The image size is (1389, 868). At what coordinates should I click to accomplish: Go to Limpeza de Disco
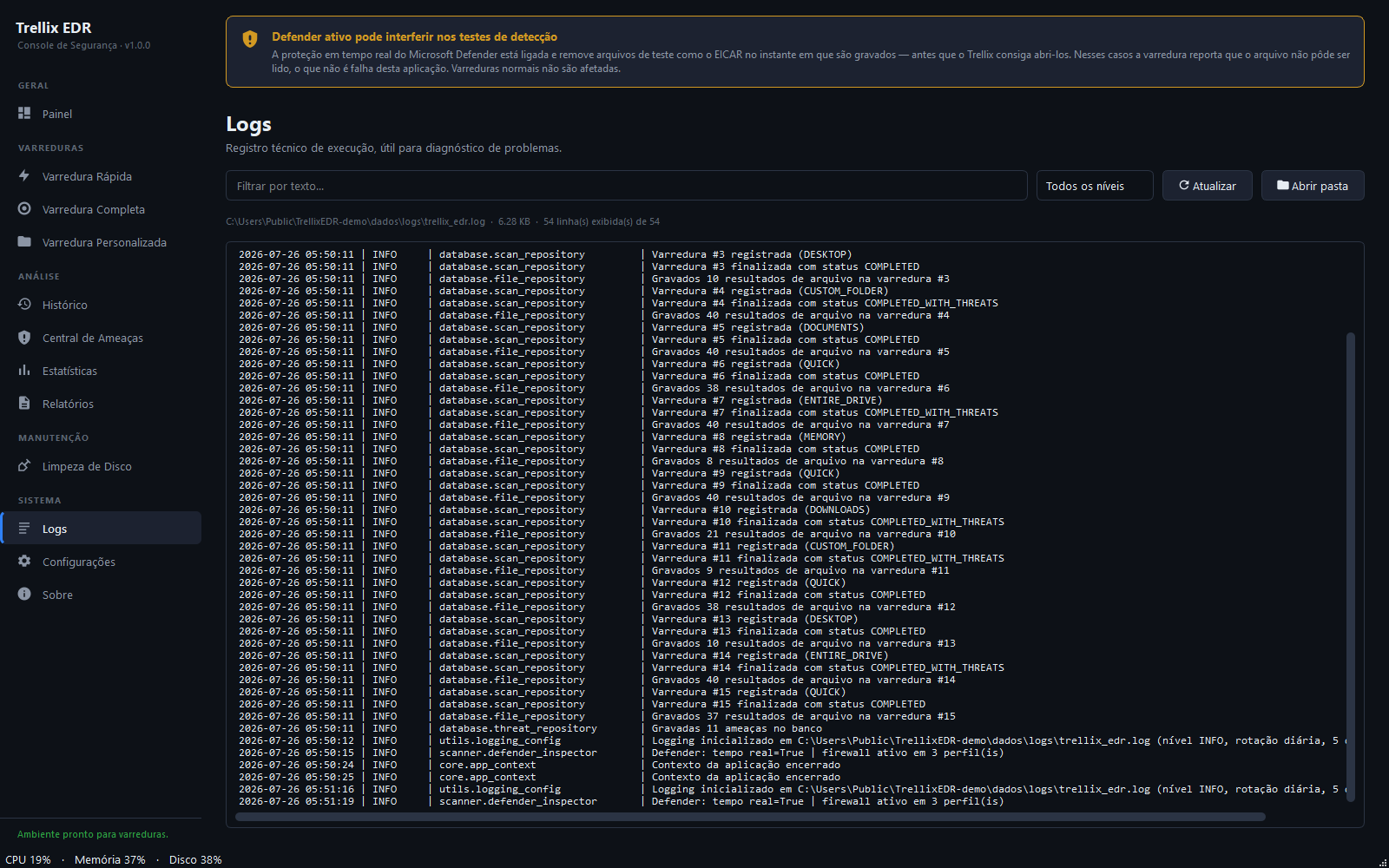(101, 466)
